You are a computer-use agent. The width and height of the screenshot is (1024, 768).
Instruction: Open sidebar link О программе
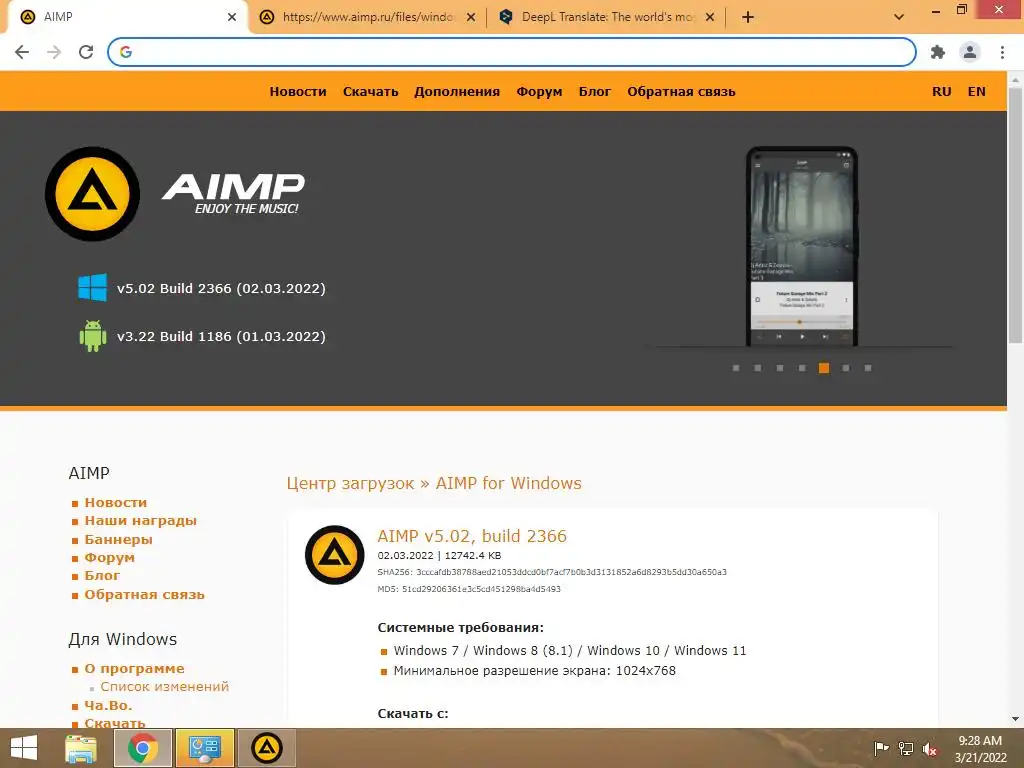click(134, 669)
